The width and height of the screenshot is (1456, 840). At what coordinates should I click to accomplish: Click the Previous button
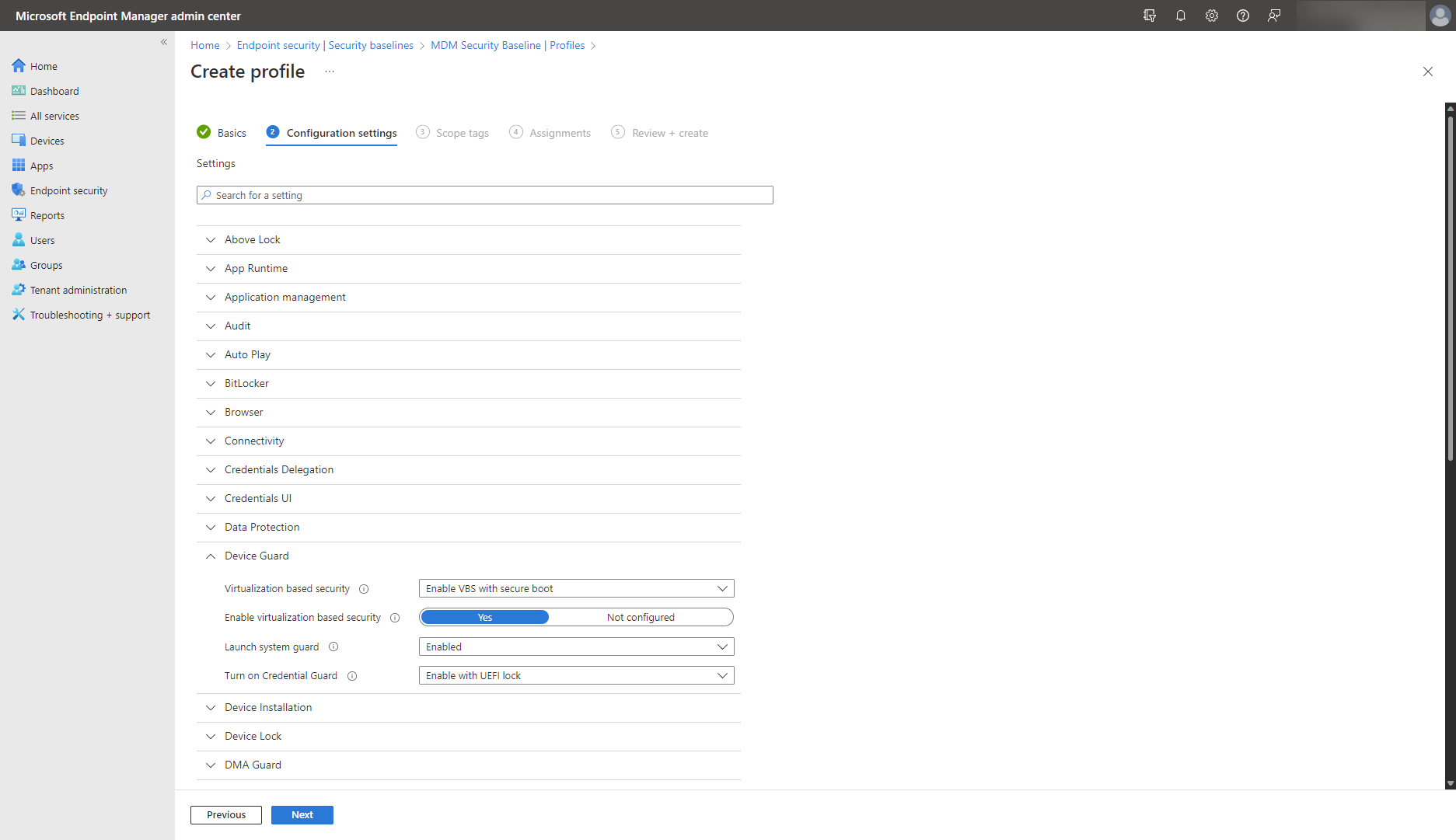[226, 815]
